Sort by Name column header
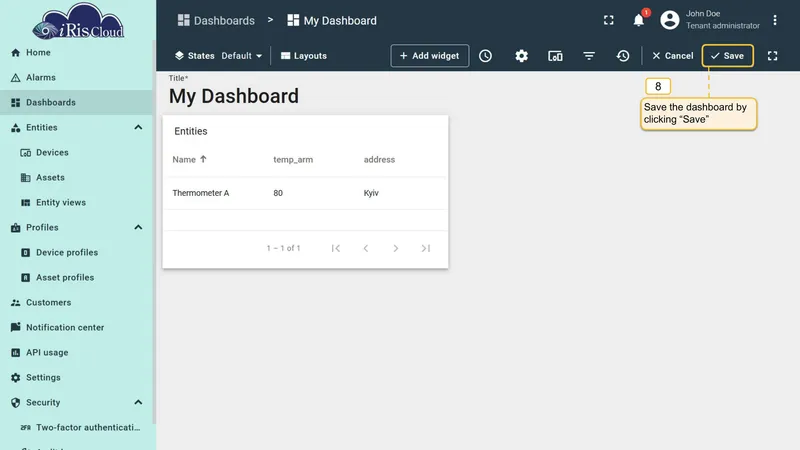800x450 pixels. point(189,160)
